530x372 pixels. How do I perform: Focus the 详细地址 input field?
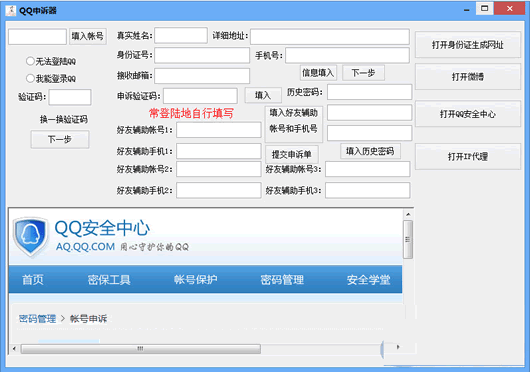pyautogui.click(x=330, y=37)
